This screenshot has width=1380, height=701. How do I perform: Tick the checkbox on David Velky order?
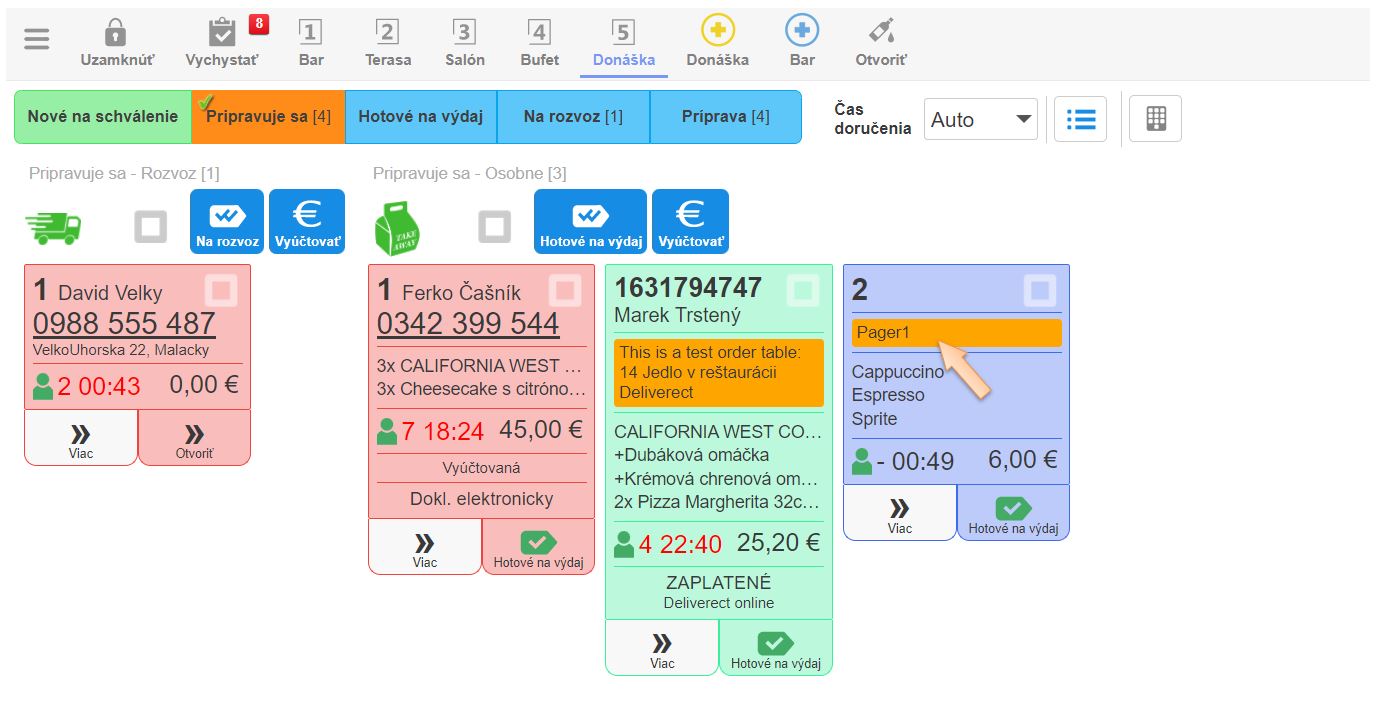[221, 291]
